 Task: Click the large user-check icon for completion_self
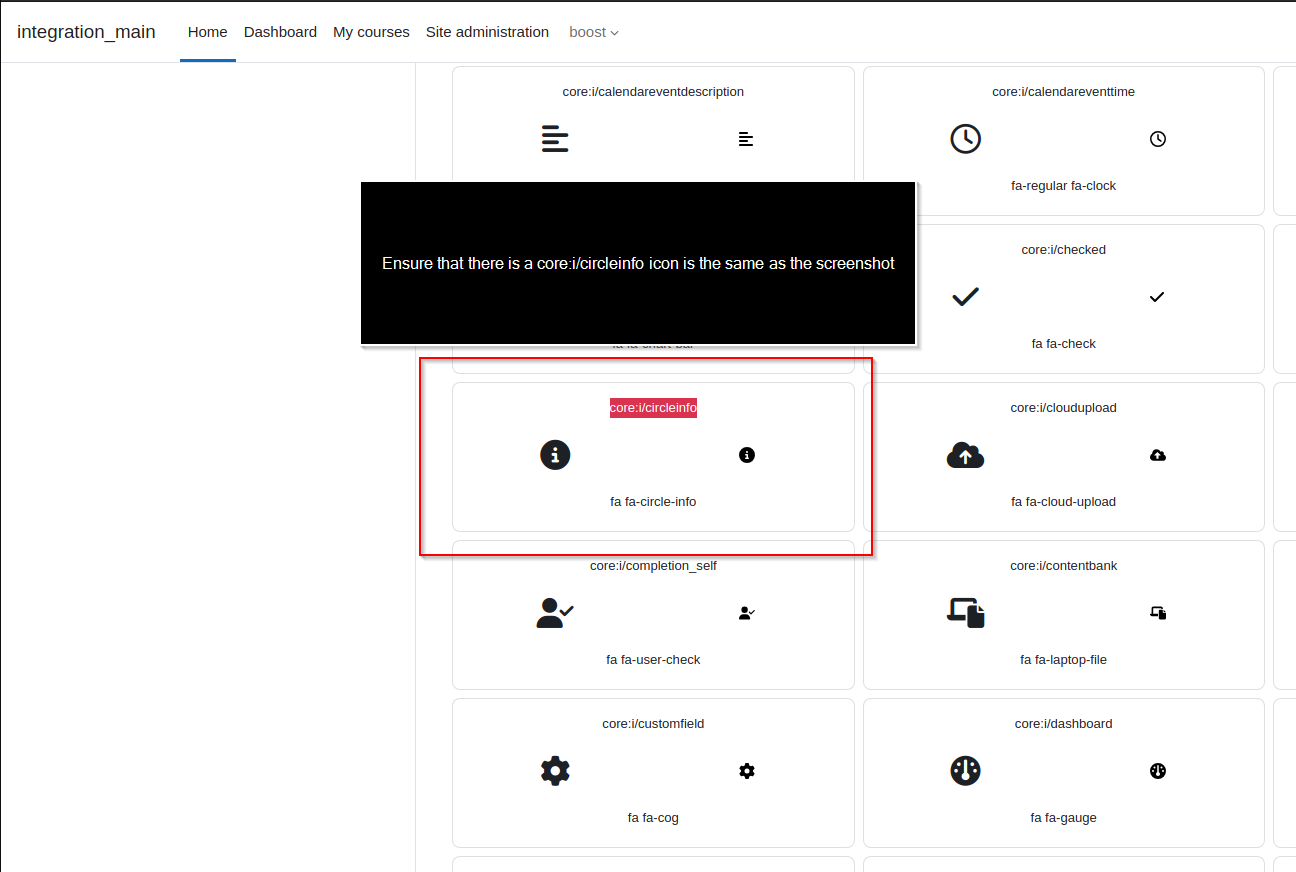coord(555,612)
